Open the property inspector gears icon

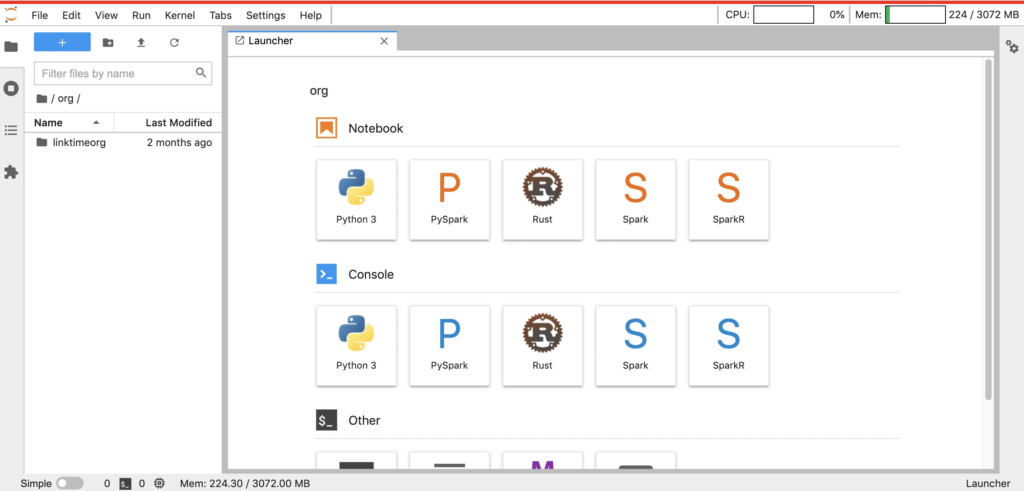pos(1012,46)
